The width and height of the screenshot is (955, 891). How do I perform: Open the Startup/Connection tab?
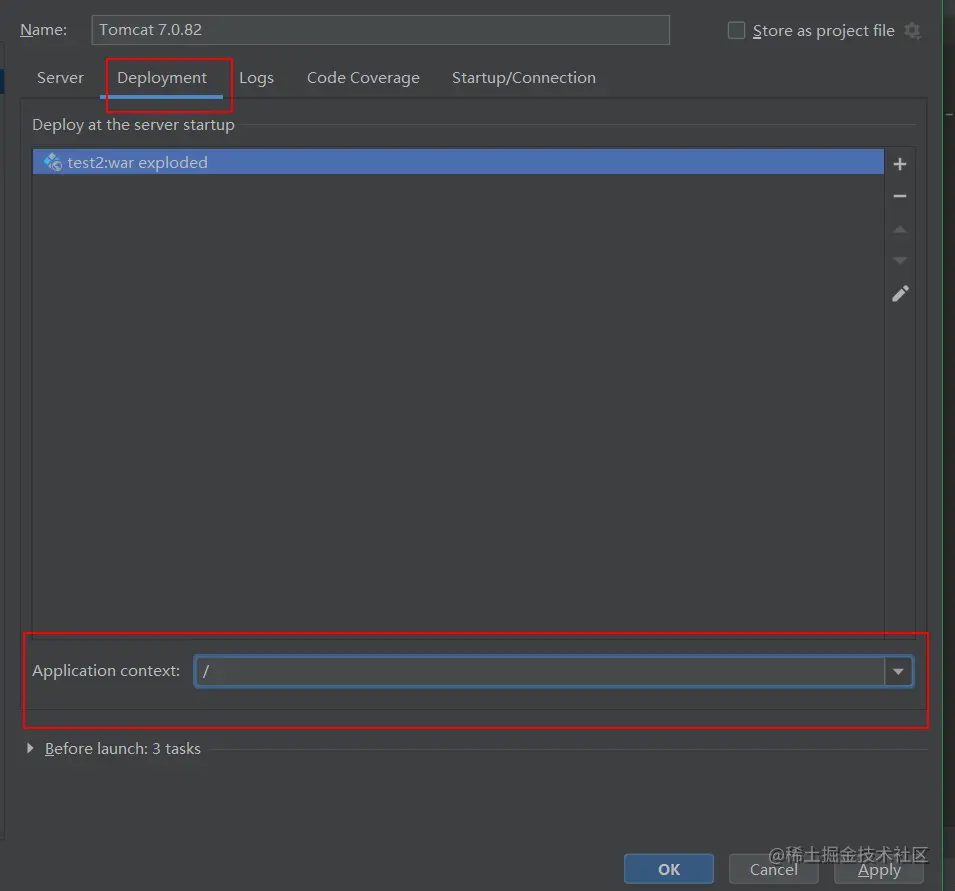524,78
